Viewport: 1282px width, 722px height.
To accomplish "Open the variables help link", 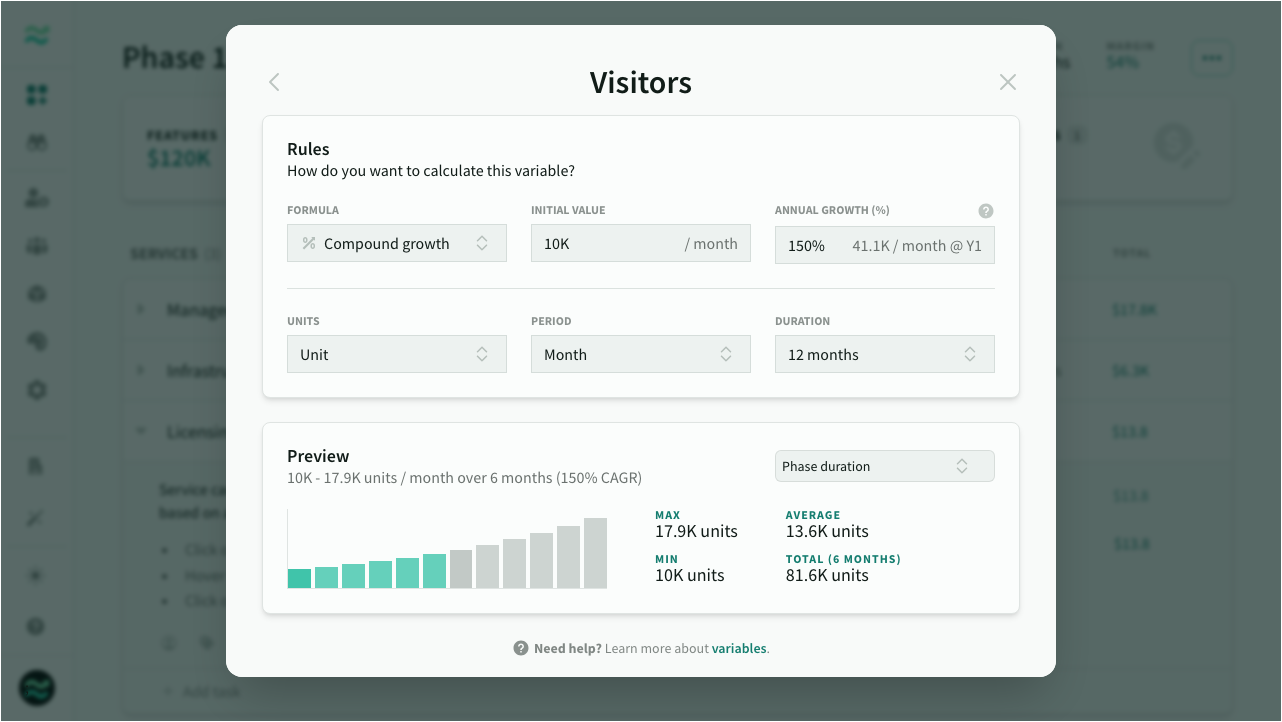I will pyautogui.click(x=738, y=648).
